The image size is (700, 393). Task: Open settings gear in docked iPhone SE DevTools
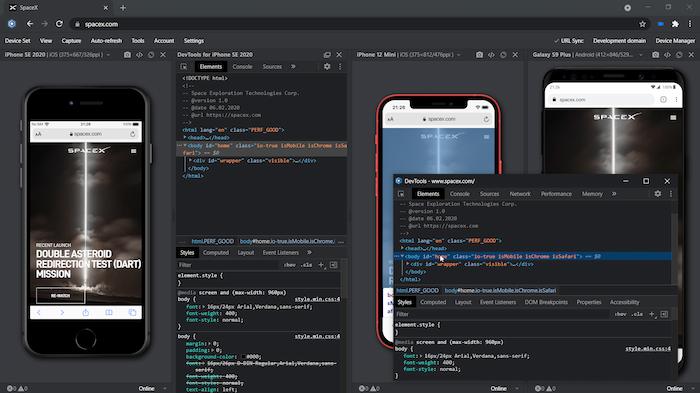point(327,67)
